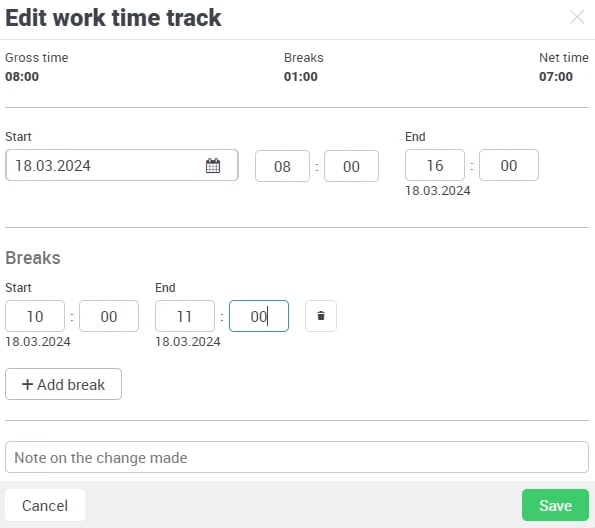The width and height of the screenshot is (595, 528).
Task: Click the Net time value 07:00
Action: 556,76
